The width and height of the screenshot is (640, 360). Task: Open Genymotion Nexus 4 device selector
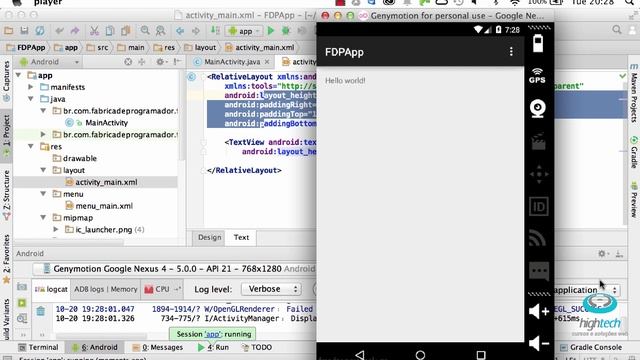click(x=176, y=269)
